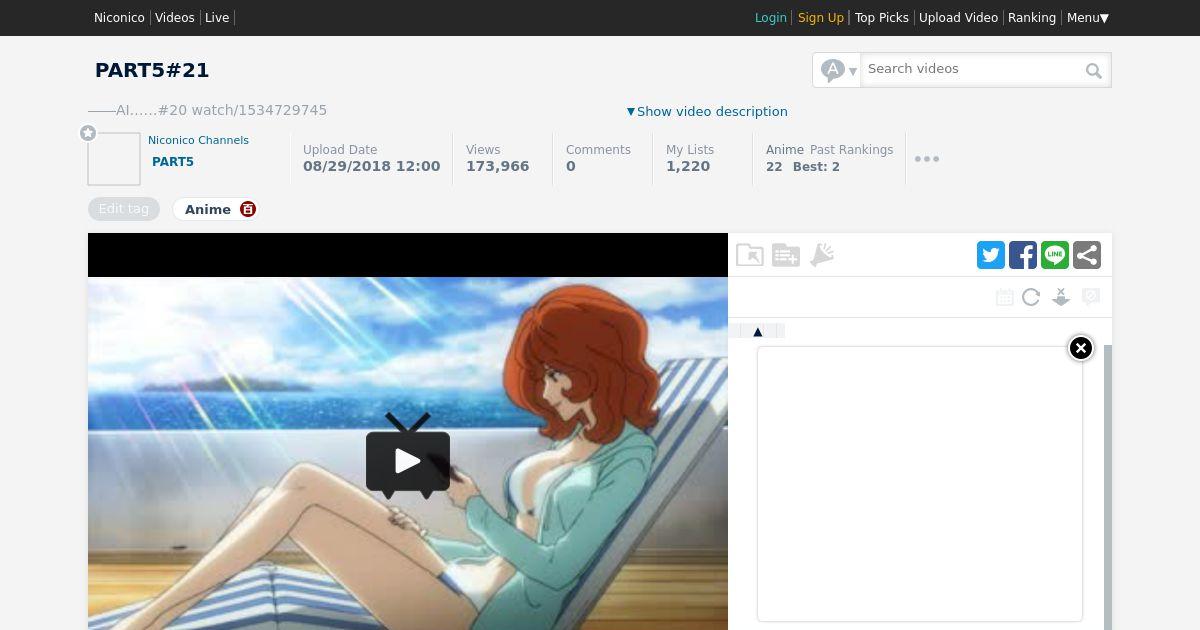The height and width of the screenshot is (630, 1200).
Task: Click the megaphone advertise icon
Action: pos(822,255)
